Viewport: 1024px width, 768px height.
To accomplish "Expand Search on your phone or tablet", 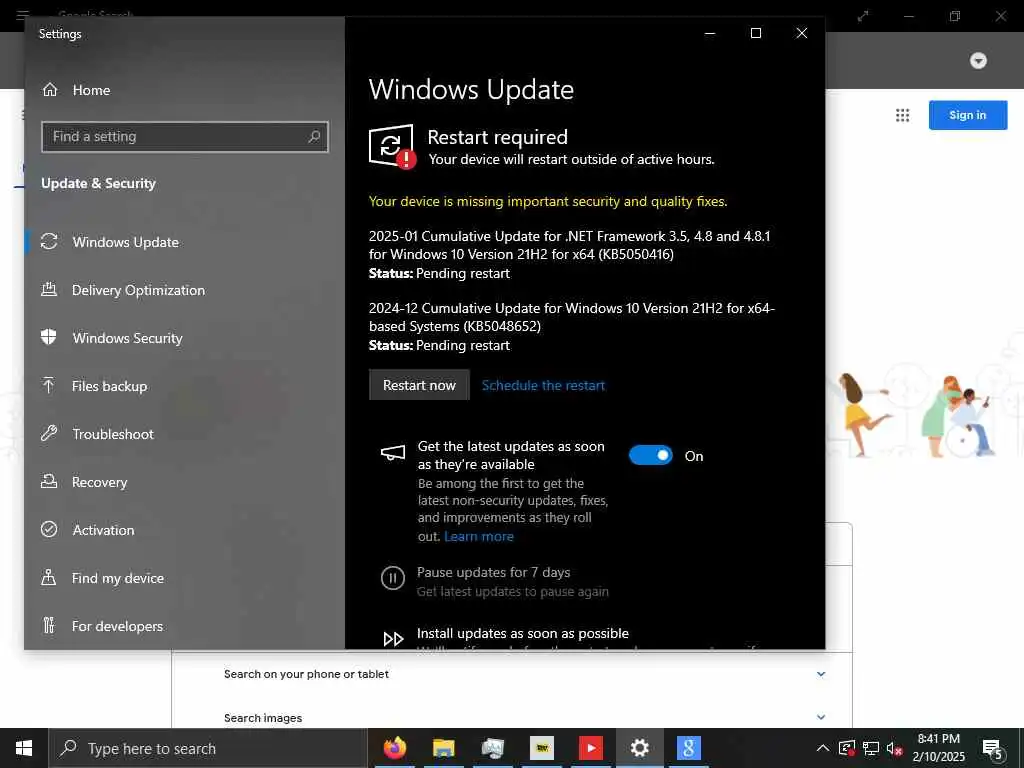I will click(x=821, y=674).
